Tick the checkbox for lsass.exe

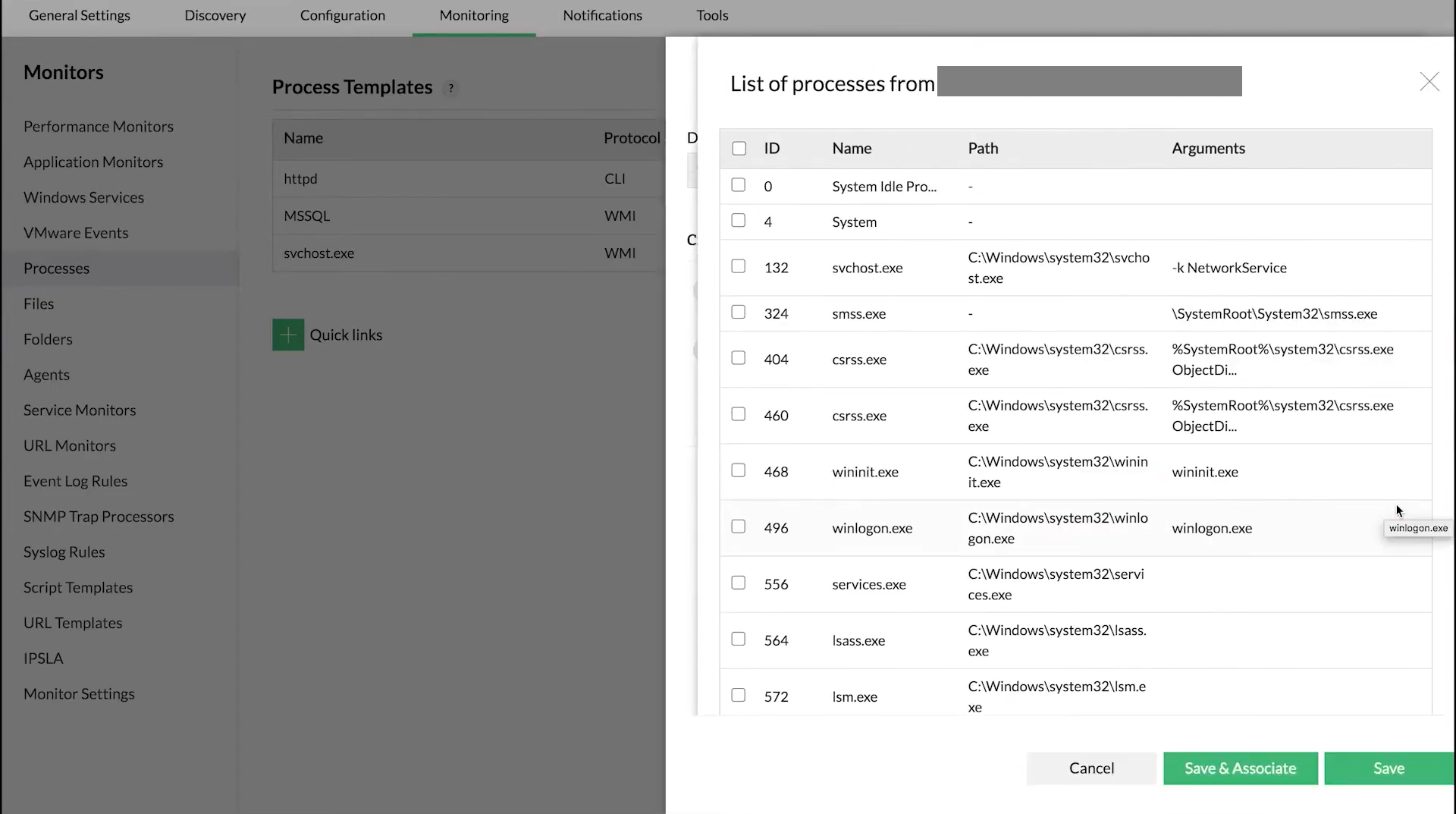(x=738, y=640)
